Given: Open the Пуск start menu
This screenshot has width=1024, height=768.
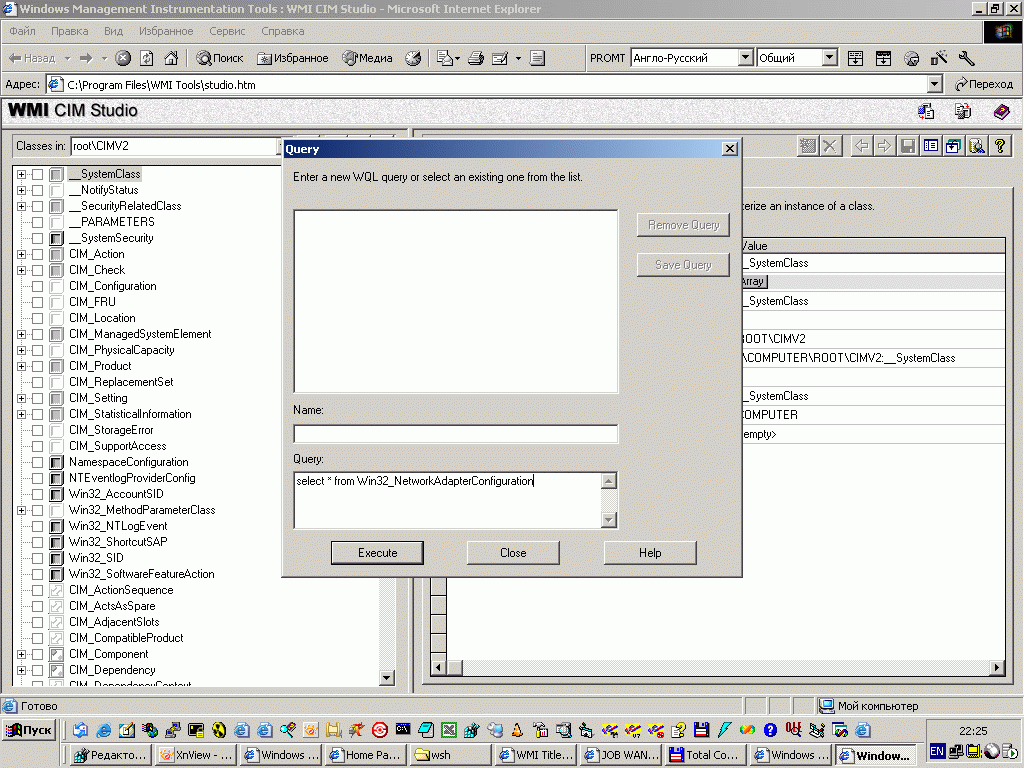Looking at the screenshot, I should (x=29, y=730).
